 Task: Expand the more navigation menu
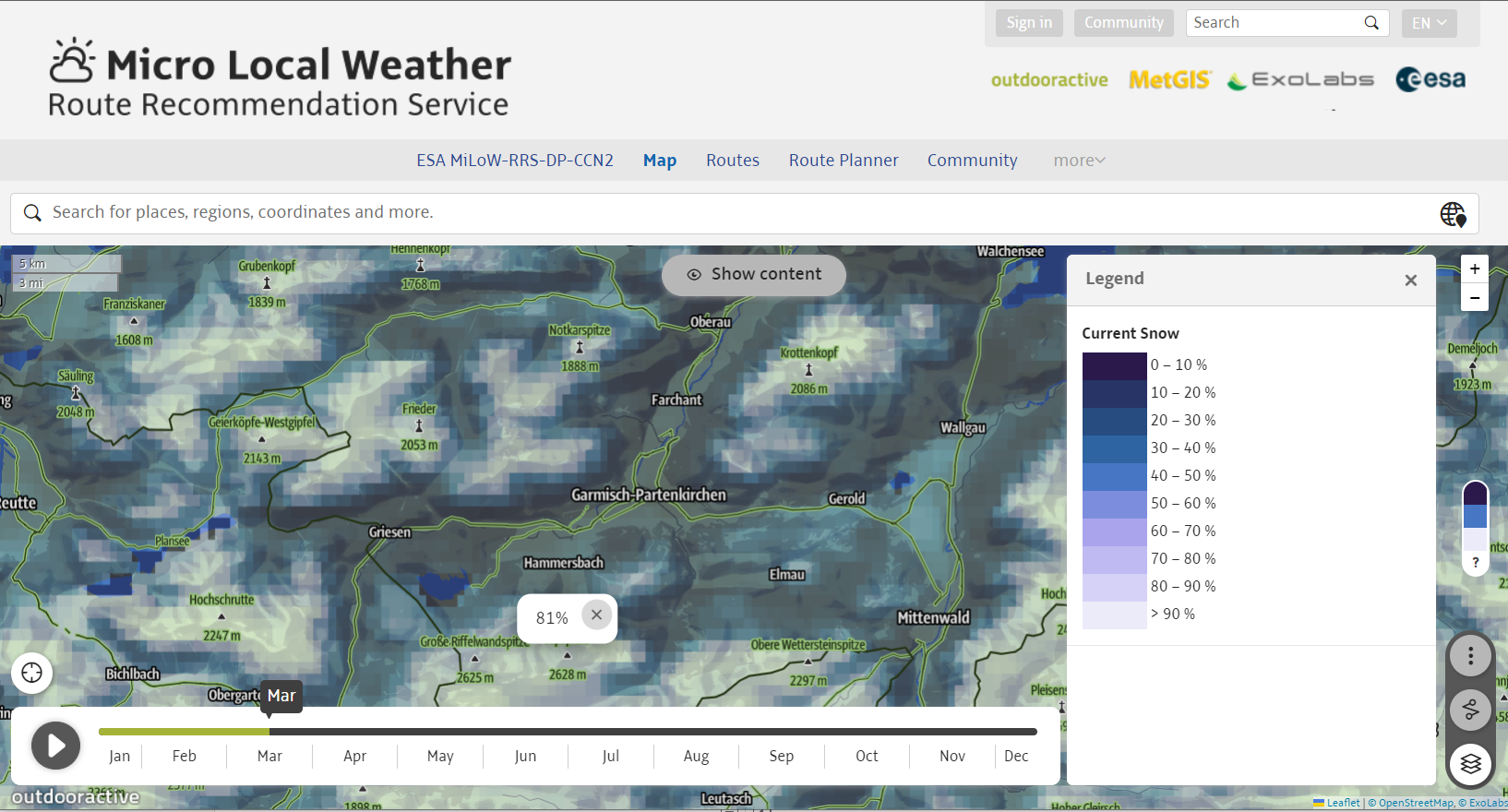coord(1079,161)
